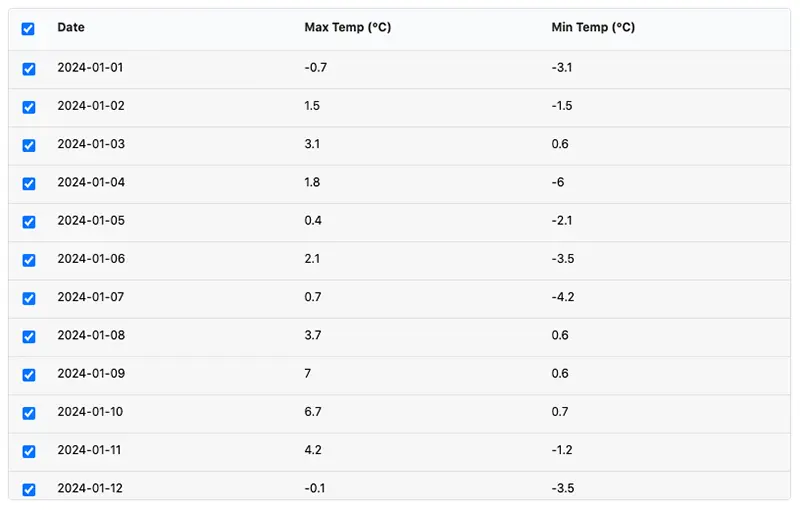Screen dimensions: 800x510
Task: Uncheck the row for 2024-01-01
Action: pyautogui.click(x=29, y=69)
